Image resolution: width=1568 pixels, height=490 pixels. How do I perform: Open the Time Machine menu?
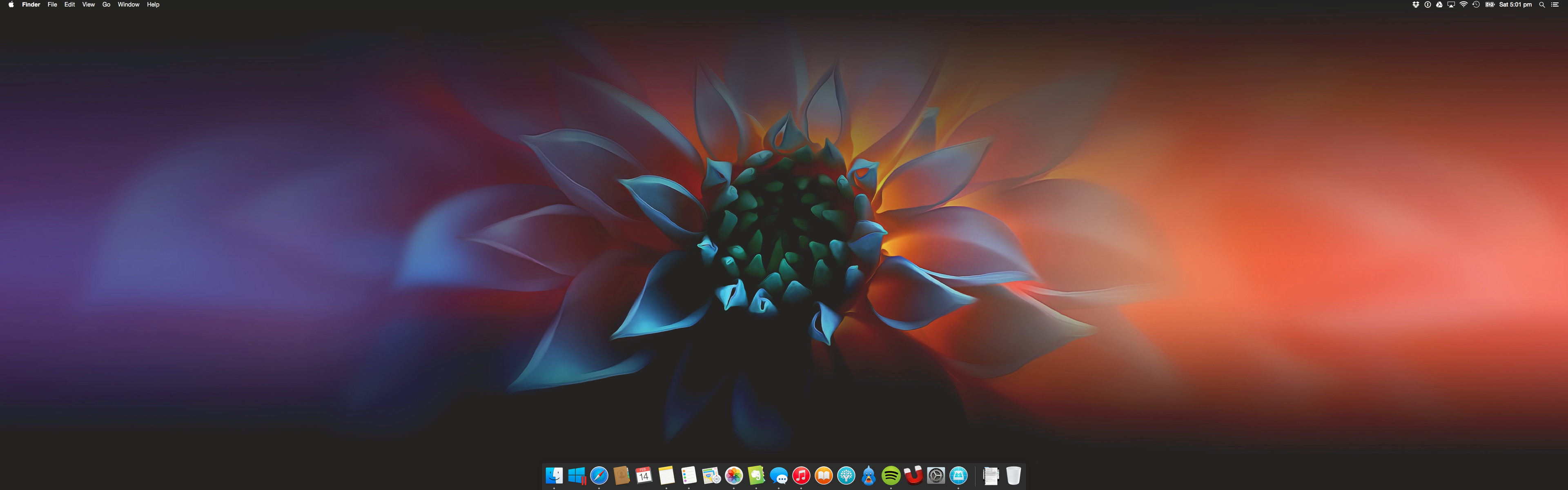(1476, 4)
